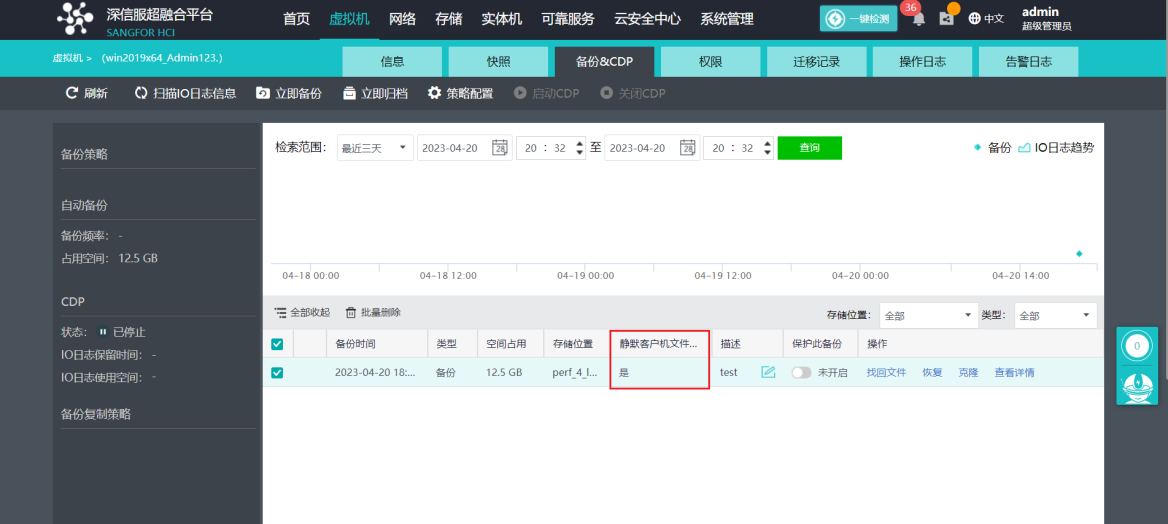The image size is (1168, 524).
Task: Toggle the select-all header checkbox
Action: [x=277, y=344]
